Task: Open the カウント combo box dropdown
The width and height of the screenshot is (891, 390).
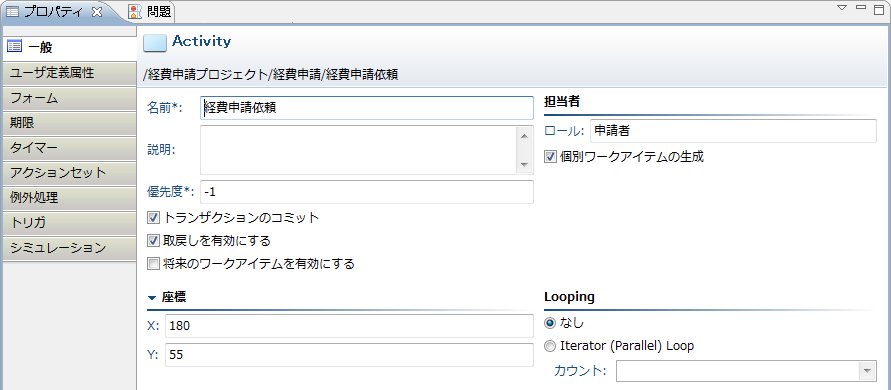Action: pos(867,371)
